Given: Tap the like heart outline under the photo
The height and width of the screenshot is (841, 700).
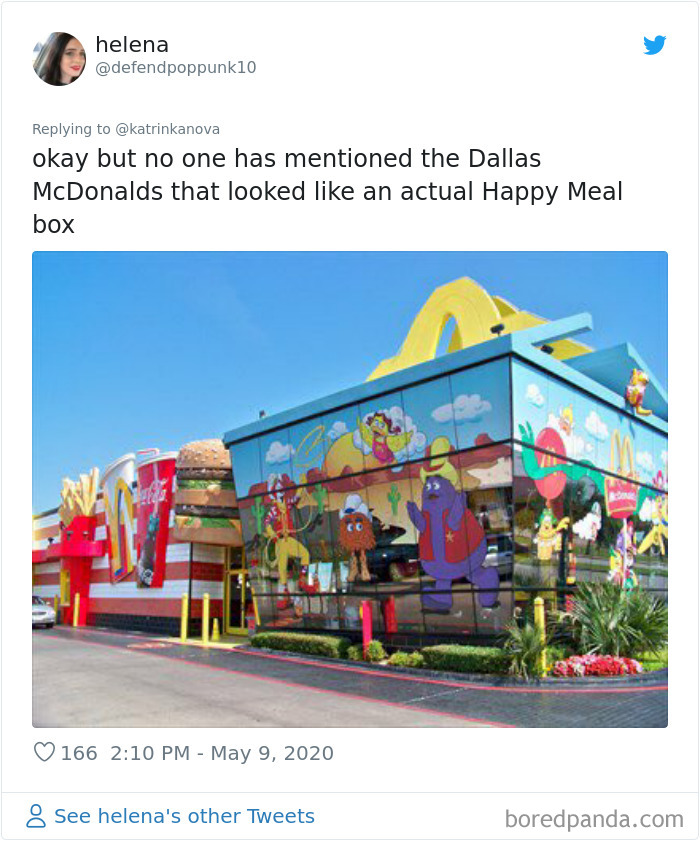Looking at the screenshot, I should [44, 753].
